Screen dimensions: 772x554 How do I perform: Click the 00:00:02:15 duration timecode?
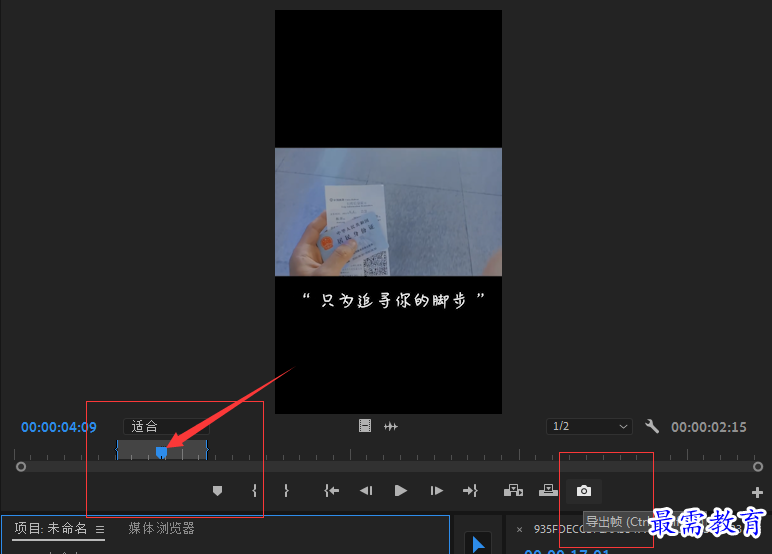[x=708, y=427]
